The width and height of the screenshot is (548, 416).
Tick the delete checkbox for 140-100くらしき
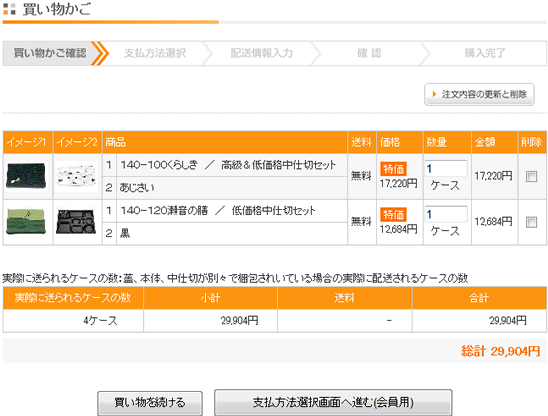coord(531,177)
